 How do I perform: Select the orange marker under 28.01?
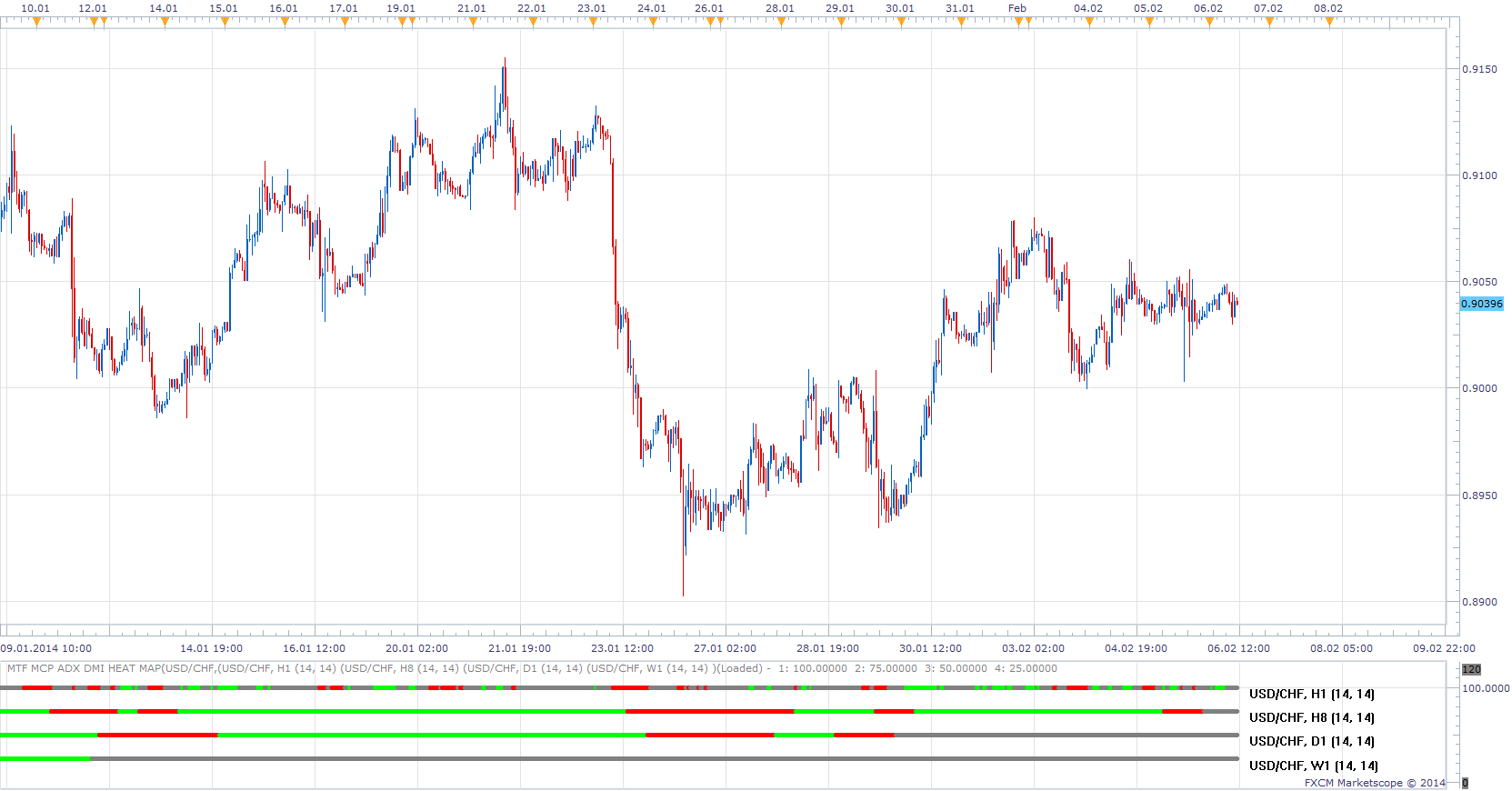[781, 23]
